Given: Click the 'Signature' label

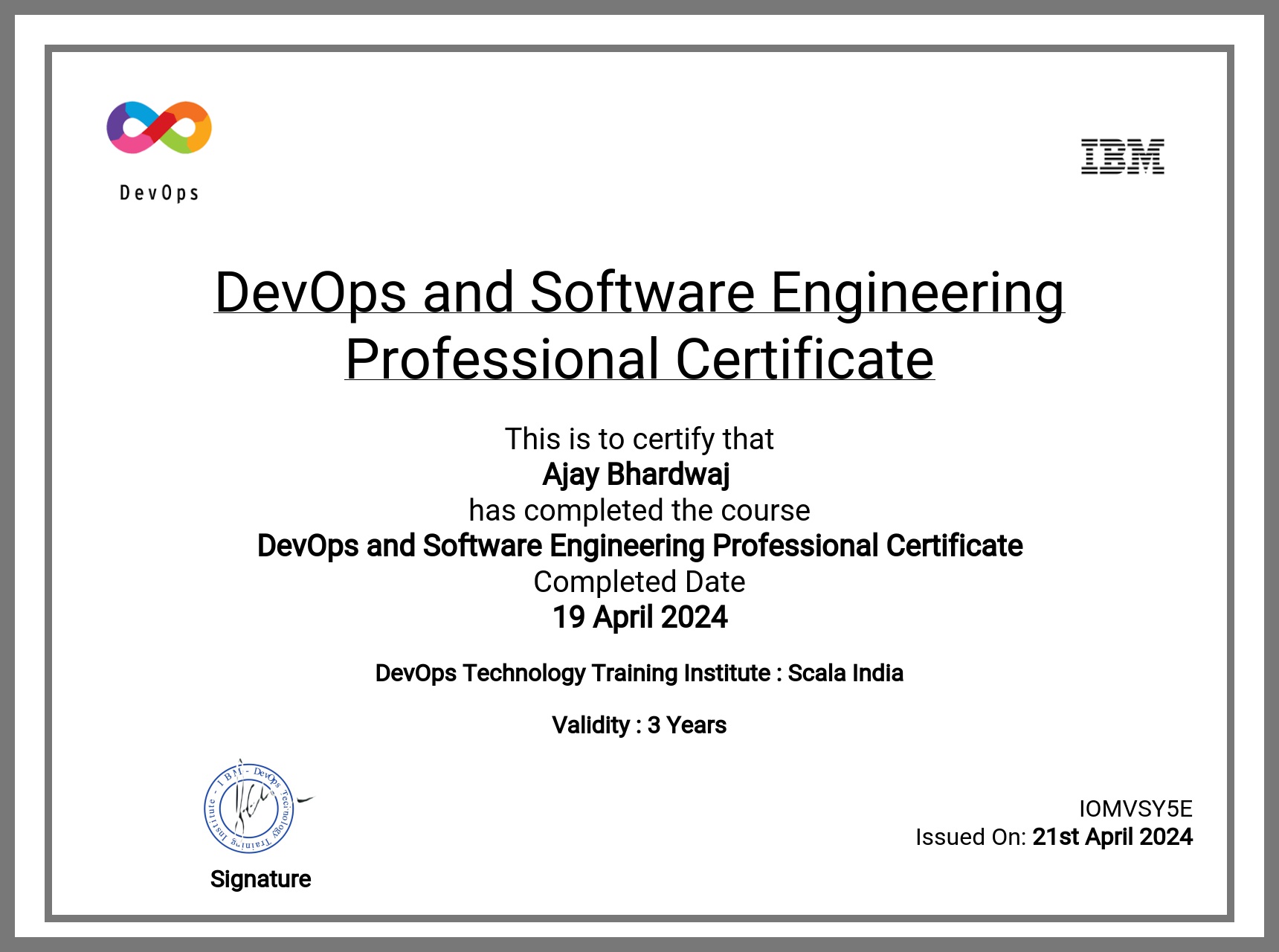Looking at the screenshot, I should point(260,879).
